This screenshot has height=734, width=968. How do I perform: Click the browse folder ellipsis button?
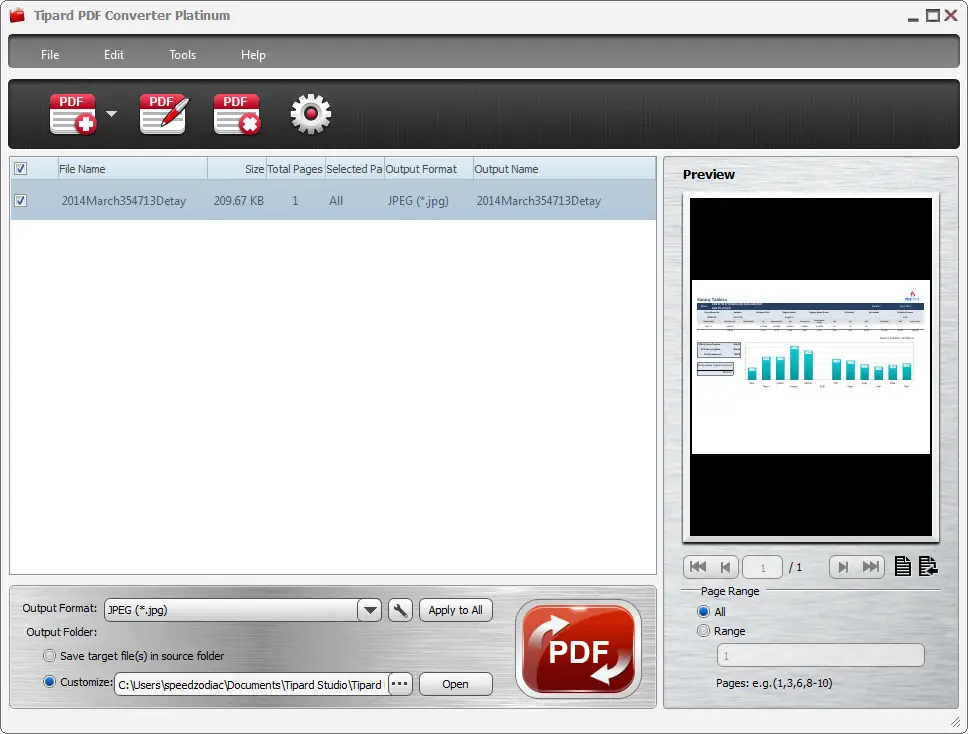400,684
